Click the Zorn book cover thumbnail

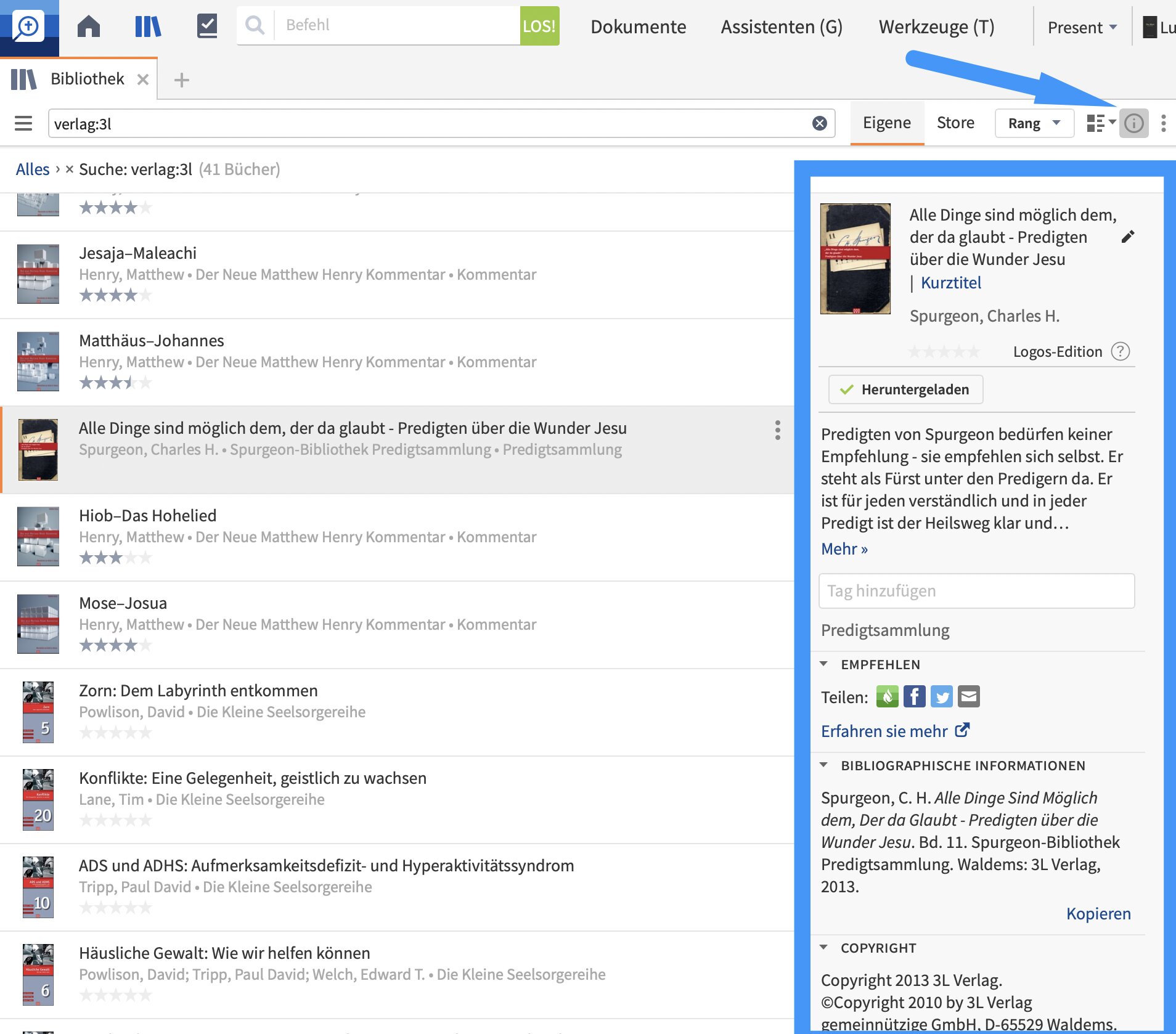(38, 712)
